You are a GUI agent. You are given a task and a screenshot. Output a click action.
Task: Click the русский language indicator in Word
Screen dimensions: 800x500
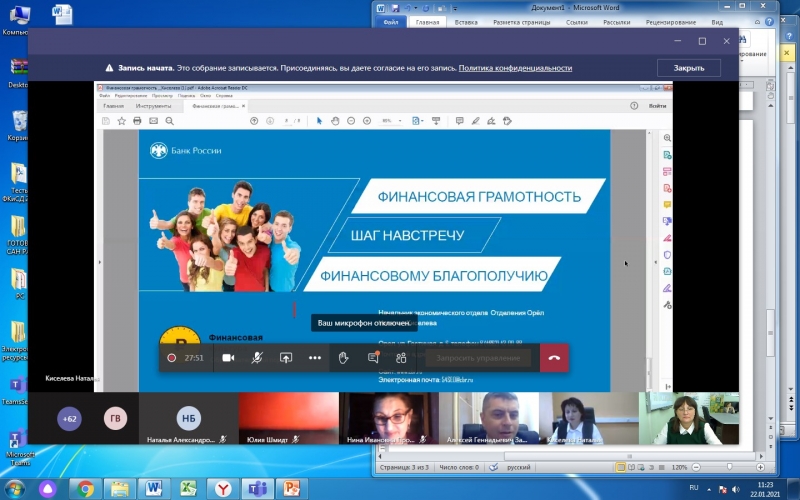(x=518, y=467)
